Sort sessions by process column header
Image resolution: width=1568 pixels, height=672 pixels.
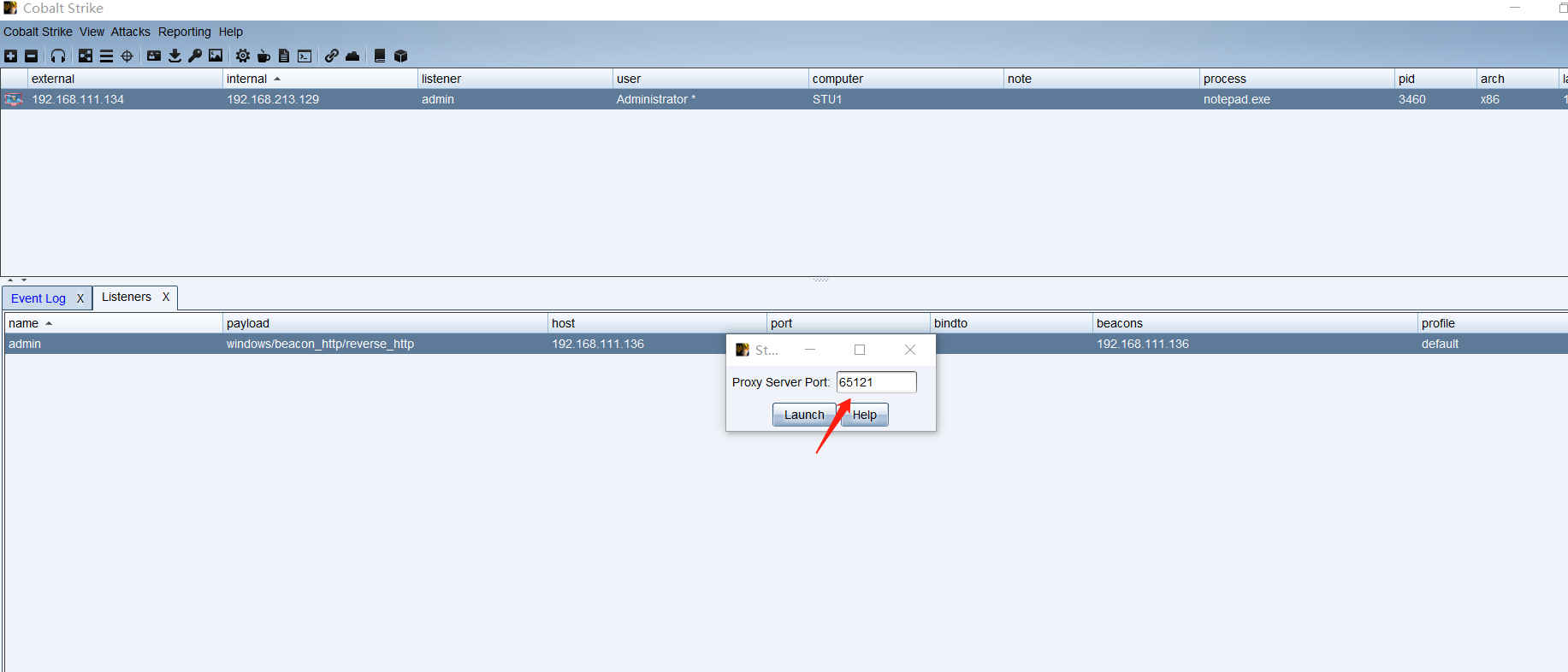pos(1296,79)
